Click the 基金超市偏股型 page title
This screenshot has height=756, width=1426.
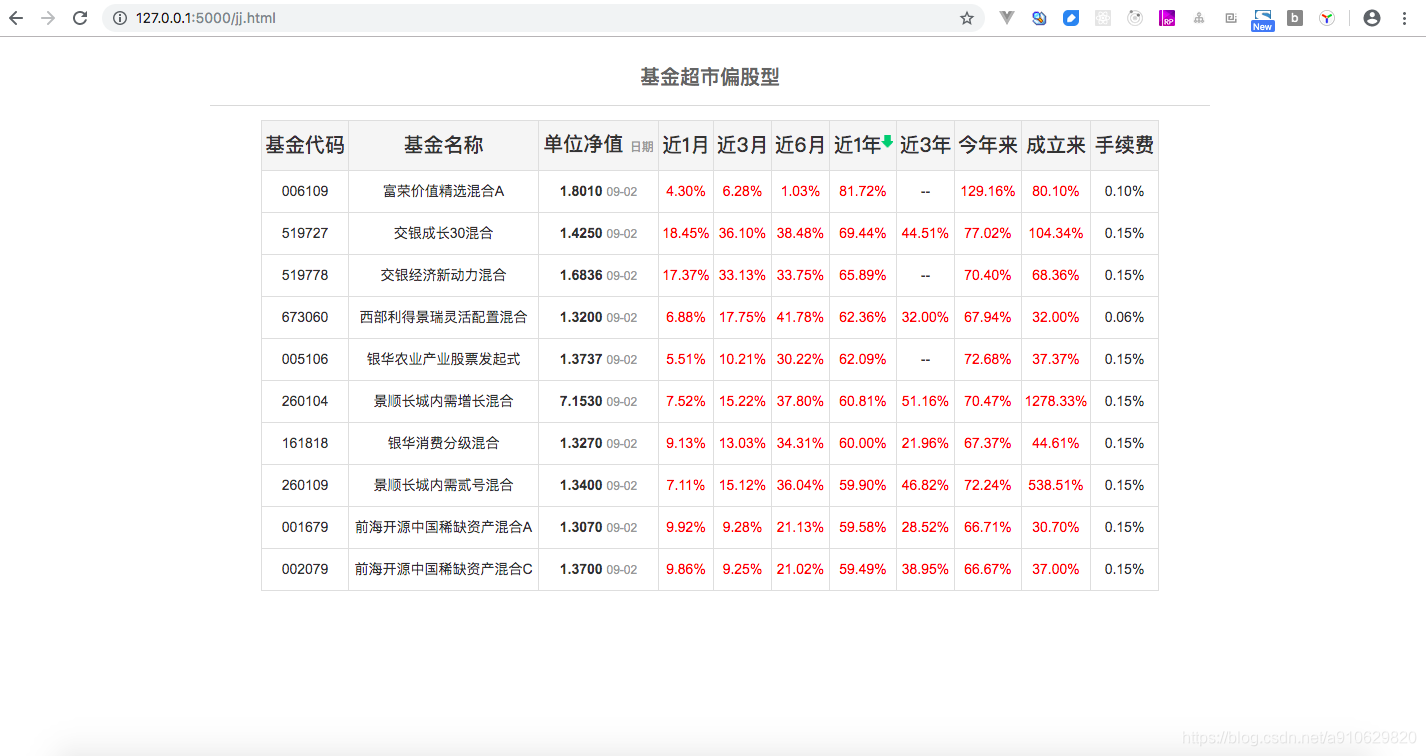710,77
